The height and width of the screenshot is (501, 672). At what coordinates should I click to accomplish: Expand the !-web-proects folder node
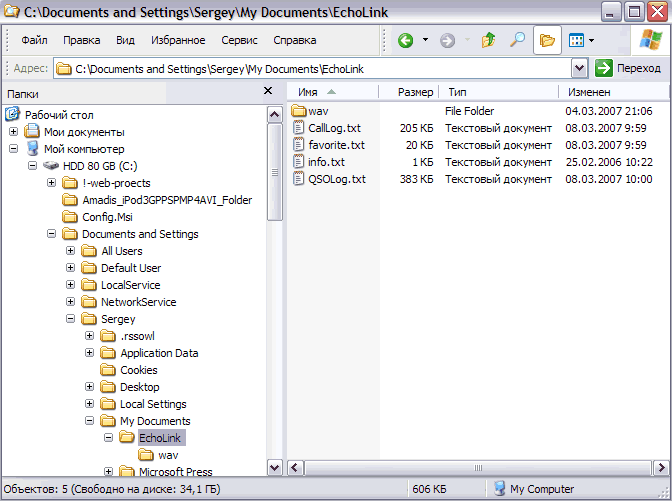51,183
